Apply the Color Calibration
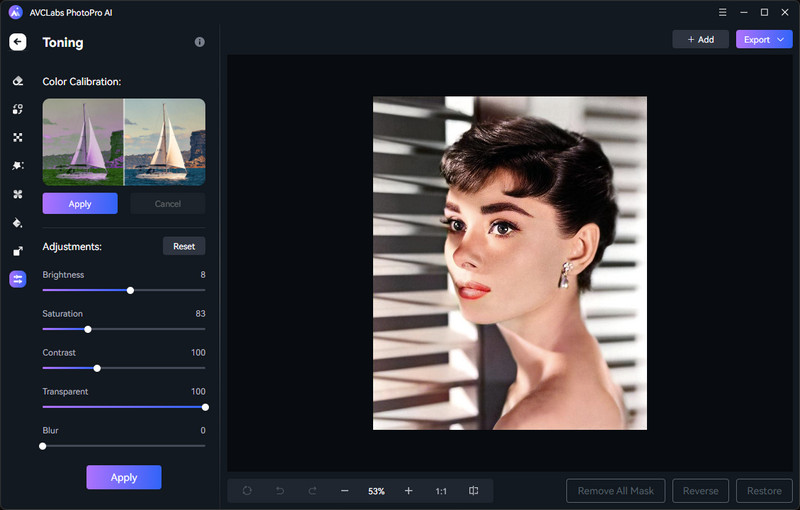800x510 pixels. [80, 203]
